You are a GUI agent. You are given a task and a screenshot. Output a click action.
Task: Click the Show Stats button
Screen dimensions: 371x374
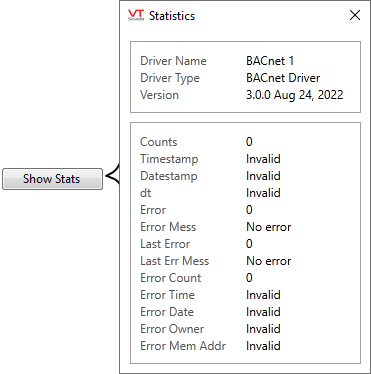pyautogui.click(x=52, y=179)
